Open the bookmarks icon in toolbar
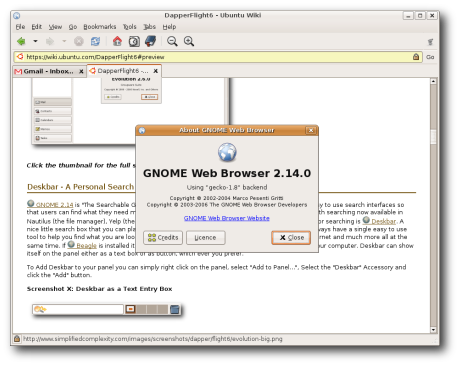The width and height of the screenshot is (460, 366). [150, 41]
